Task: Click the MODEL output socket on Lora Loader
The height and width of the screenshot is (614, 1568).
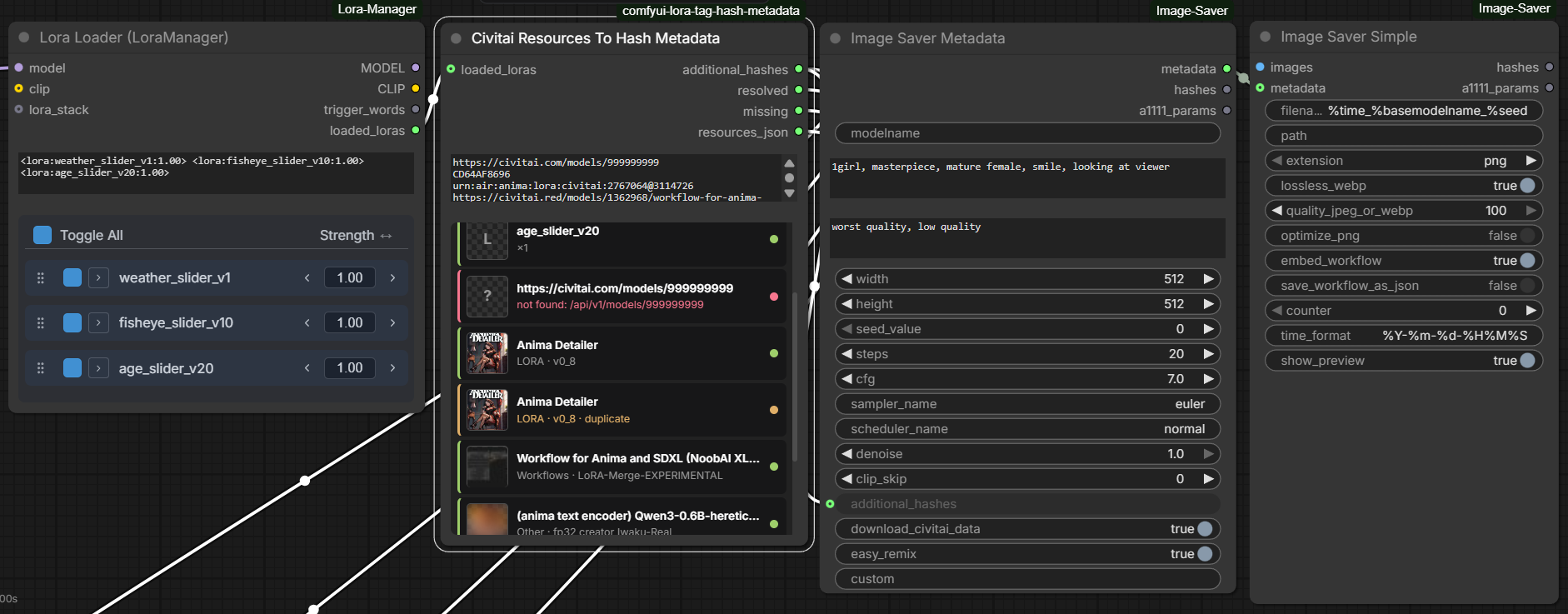Action: pos(415,67)
